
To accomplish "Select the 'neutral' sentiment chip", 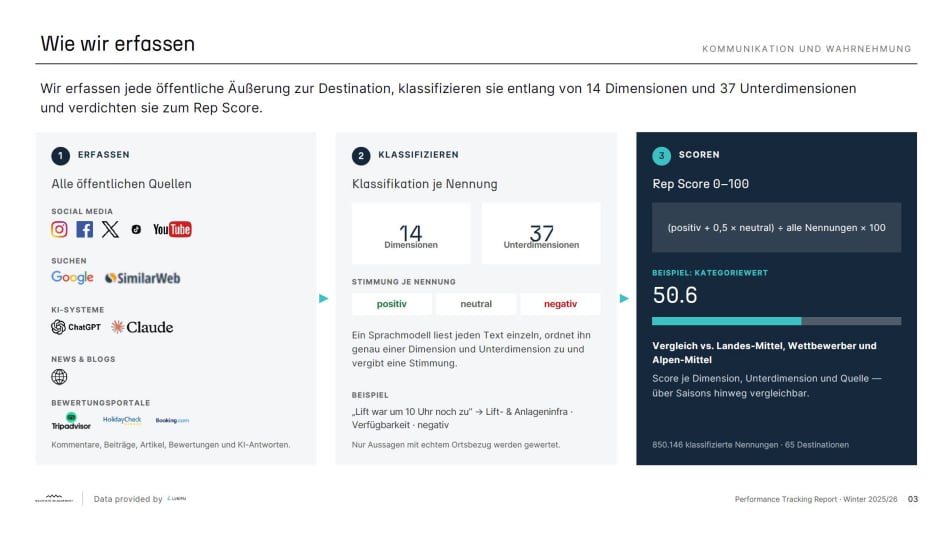I will [x=476, y=304].
